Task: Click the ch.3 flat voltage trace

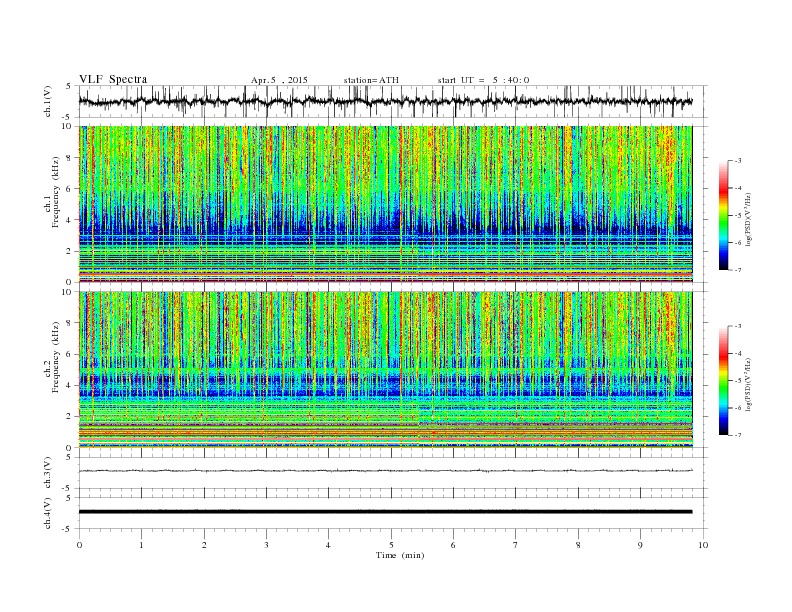Action: point(385,471)
